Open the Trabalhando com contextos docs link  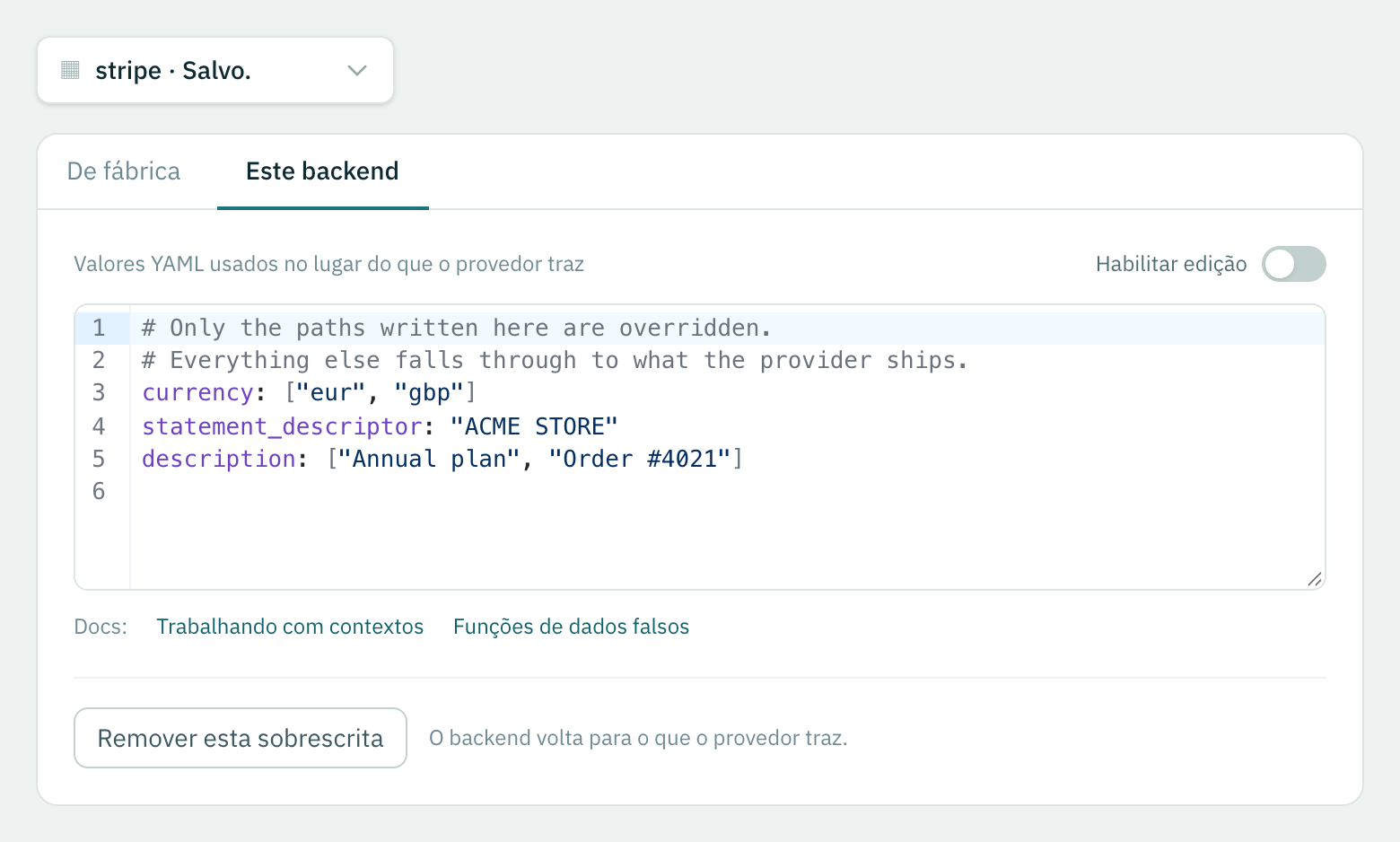[290, 627]
